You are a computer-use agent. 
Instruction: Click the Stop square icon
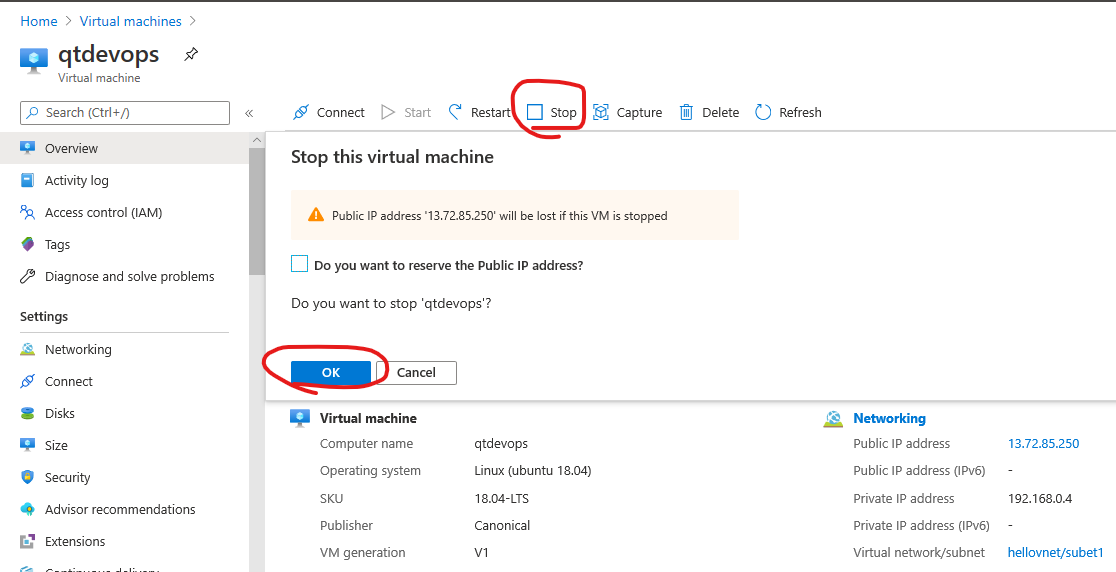coord(535,112)
